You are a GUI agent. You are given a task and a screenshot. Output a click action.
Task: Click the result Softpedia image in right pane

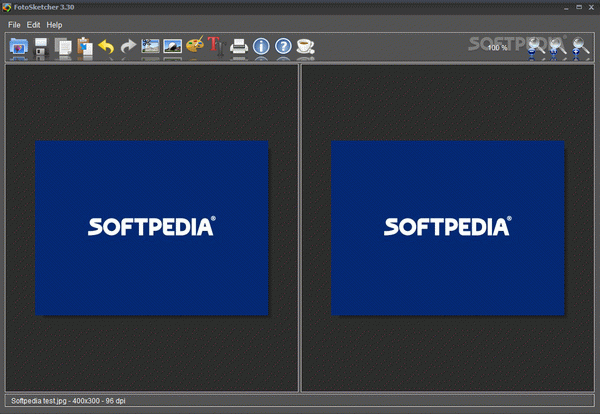point(448,228)
